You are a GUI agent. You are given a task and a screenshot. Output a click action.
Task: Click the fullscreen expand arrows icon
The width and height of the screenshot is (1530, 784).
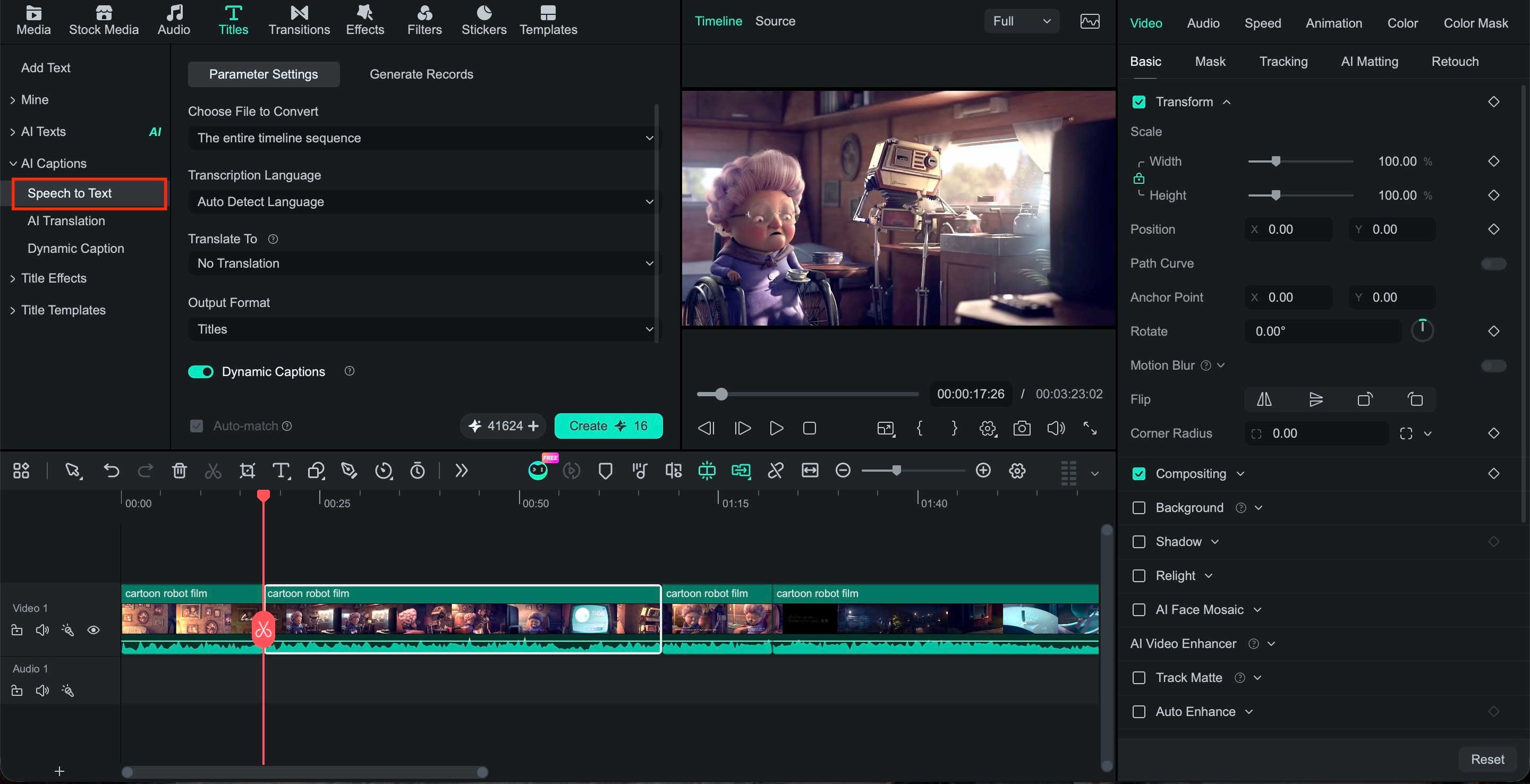point(1090,428)
